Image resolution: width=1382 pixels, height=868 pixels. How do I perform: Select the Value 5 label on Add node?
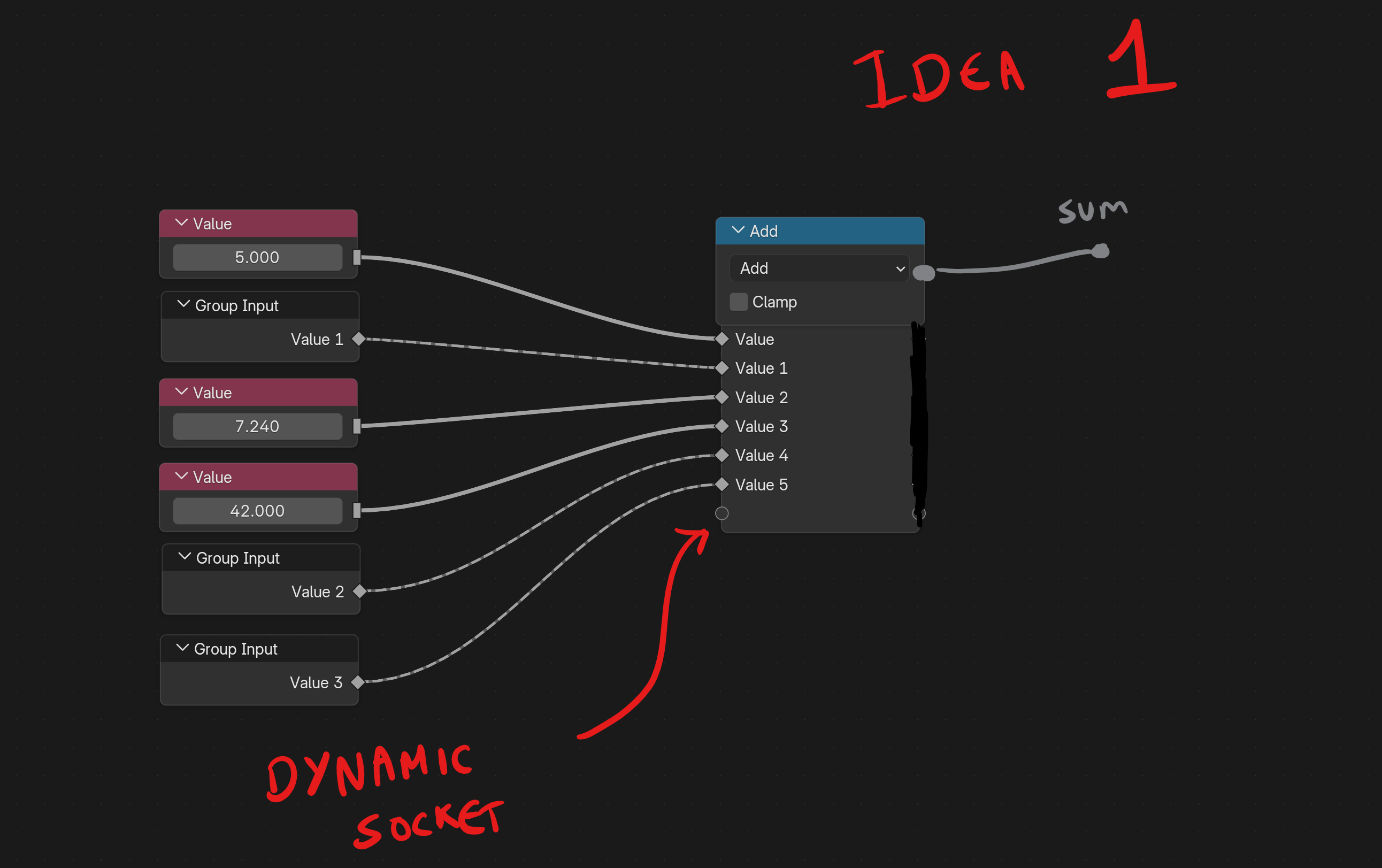762,485
